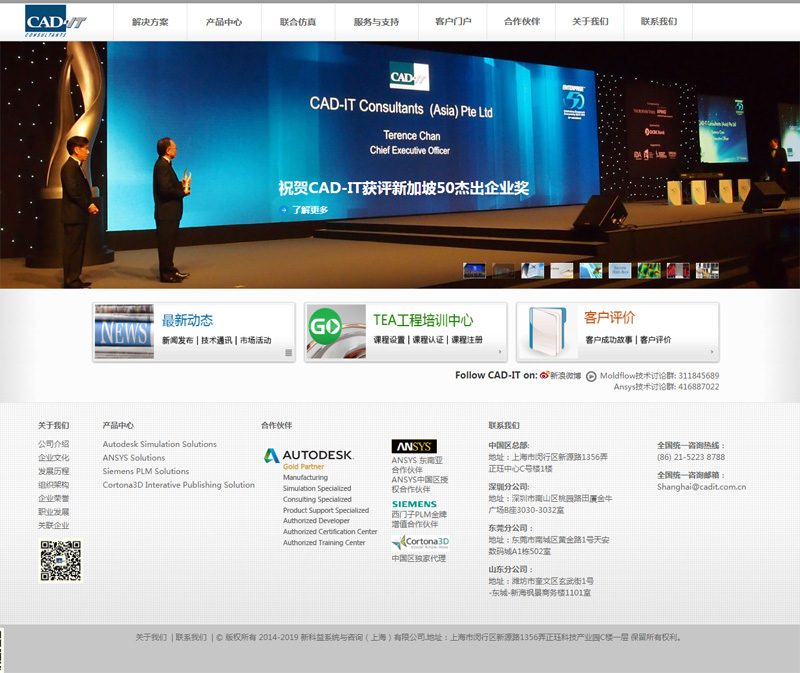Select the ninth banner slide thumbnail
The image size is (800, 673).
[707, 270]
